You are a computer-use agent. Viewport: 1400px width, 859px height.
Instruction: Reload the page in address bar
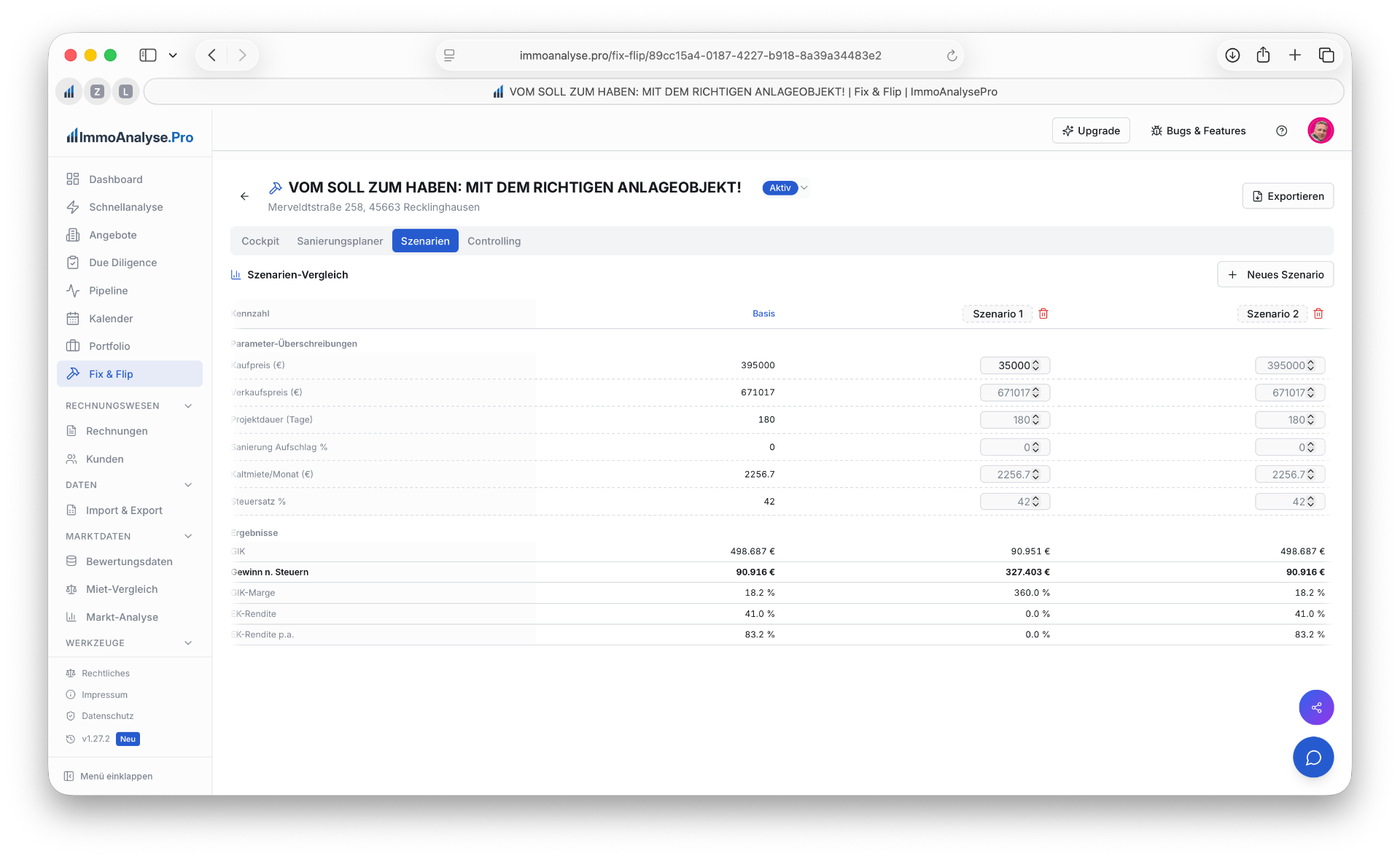pyautogui.click(x=952, y=55)
